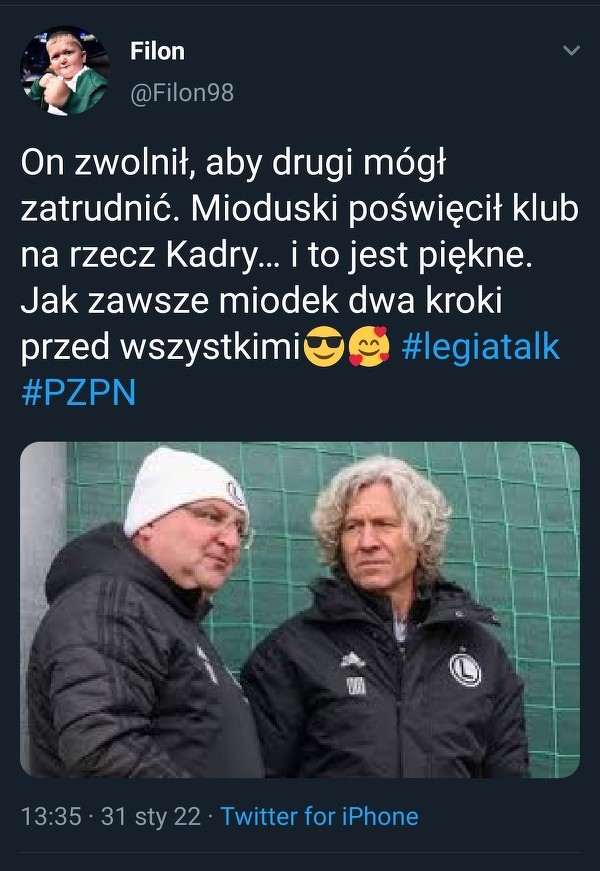
Task: Open the display name Filon
Action: (x=157, y=51)
